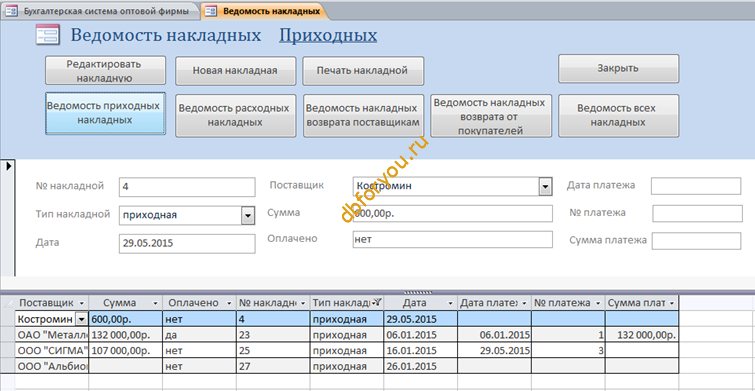Create a Новая накладная
755x391 pixels.
pyautogui.click(x=235, y=71)
